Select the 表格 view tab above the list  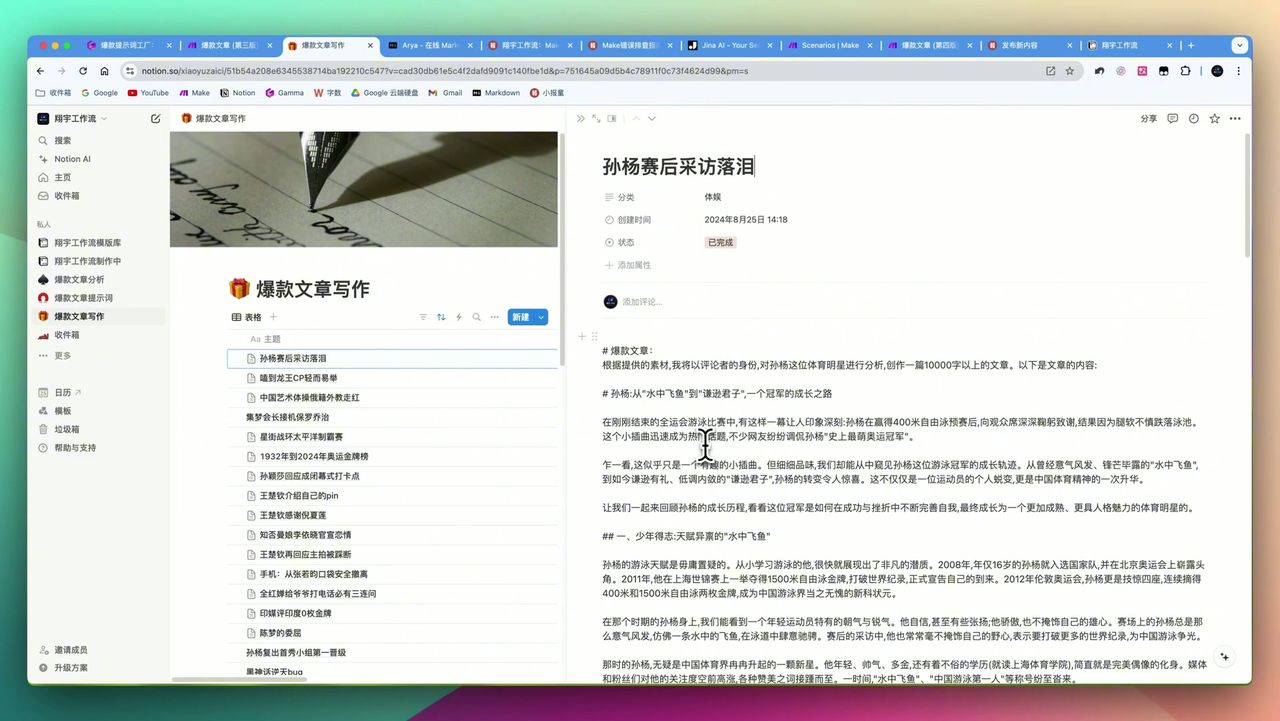coord(245,317)
